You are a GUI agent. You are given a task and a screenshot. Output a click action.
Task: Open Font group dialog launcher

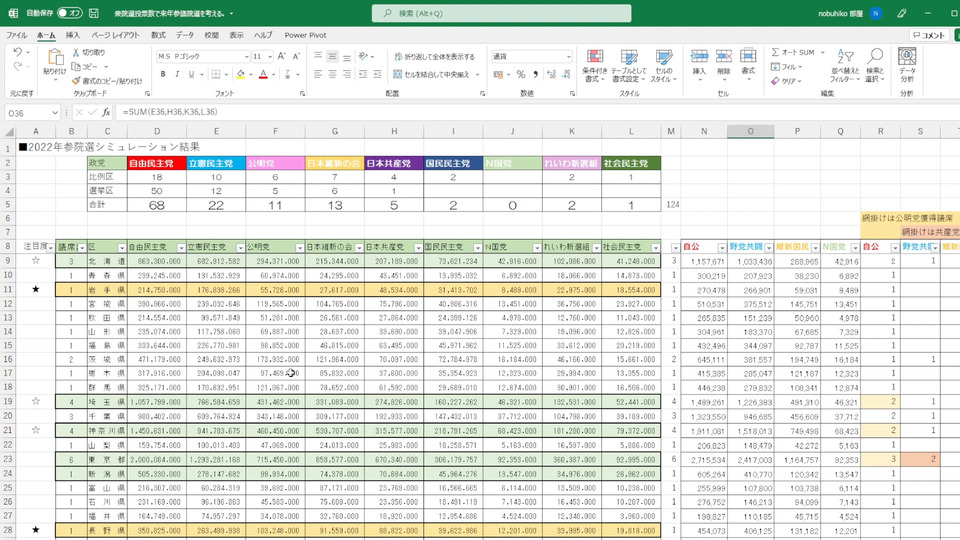coord(302,94)
